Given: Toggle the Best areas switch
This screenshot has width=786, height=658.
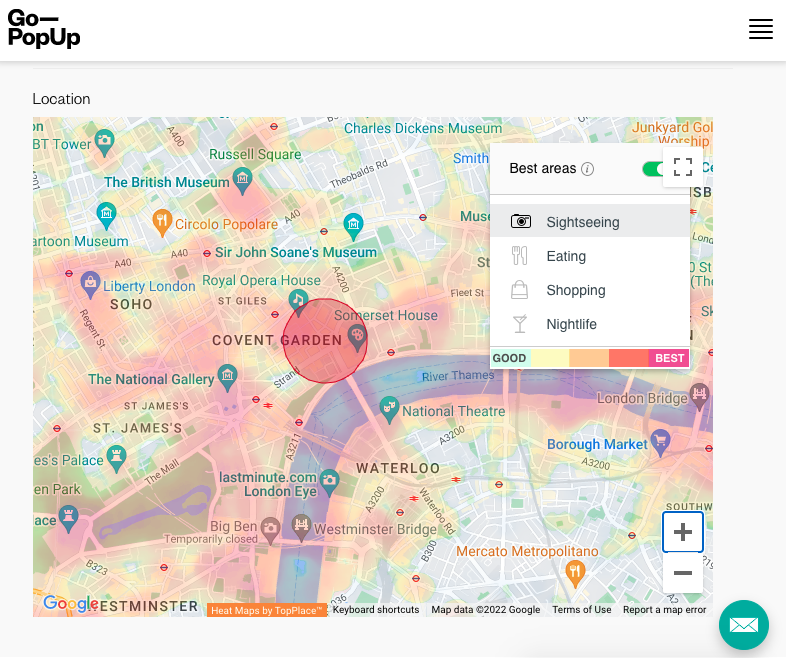Looking at the screenshot, I should click(652, 169).
